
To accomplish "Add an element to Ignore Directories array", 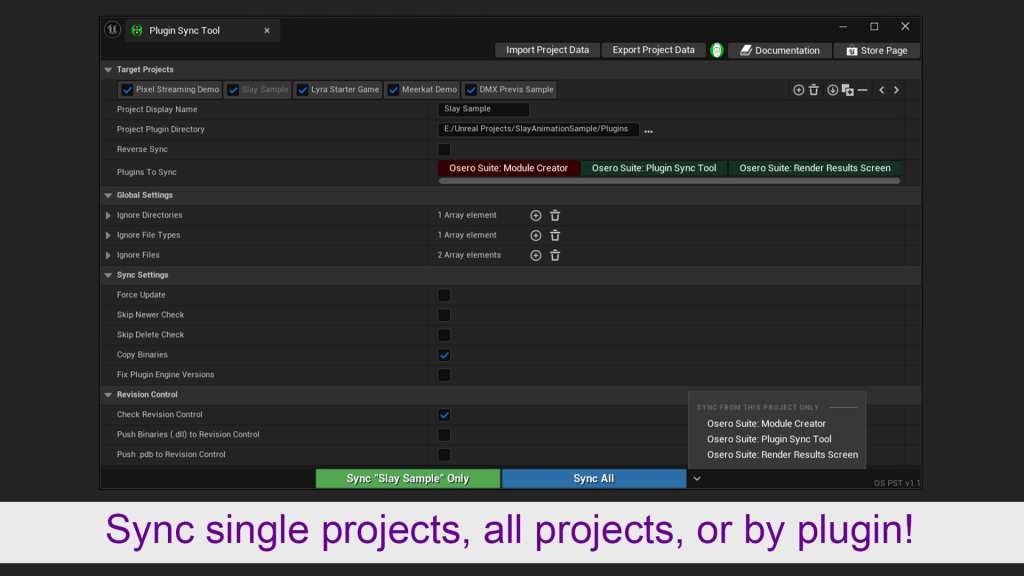I will [x=535, y=215].
